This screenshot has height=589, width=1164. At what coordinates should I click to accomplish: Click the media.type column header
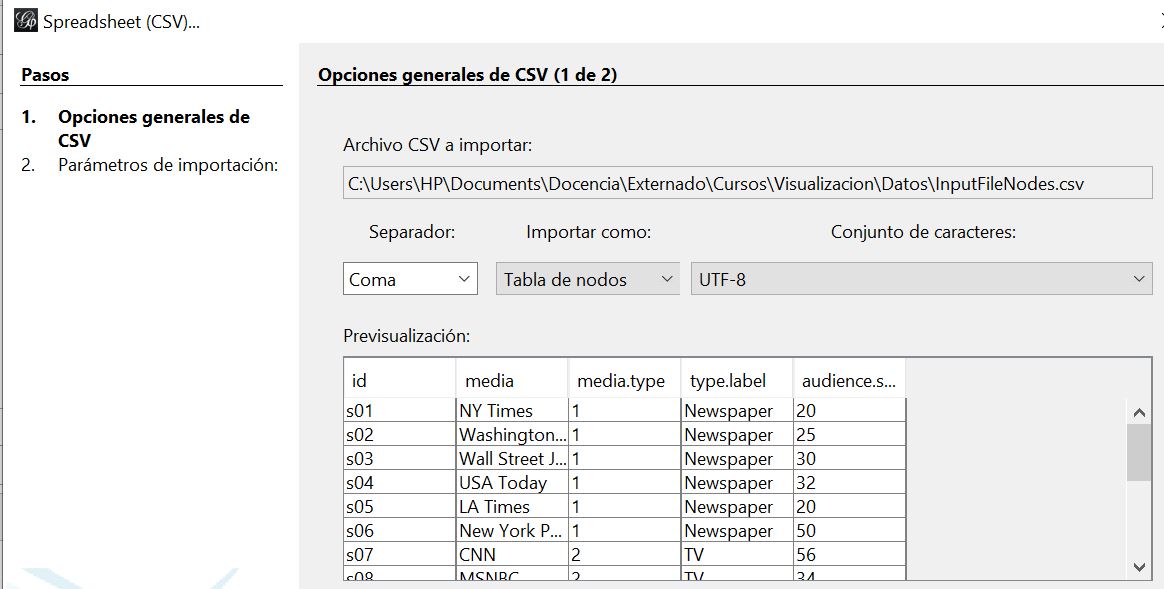(x=624, y=381)
